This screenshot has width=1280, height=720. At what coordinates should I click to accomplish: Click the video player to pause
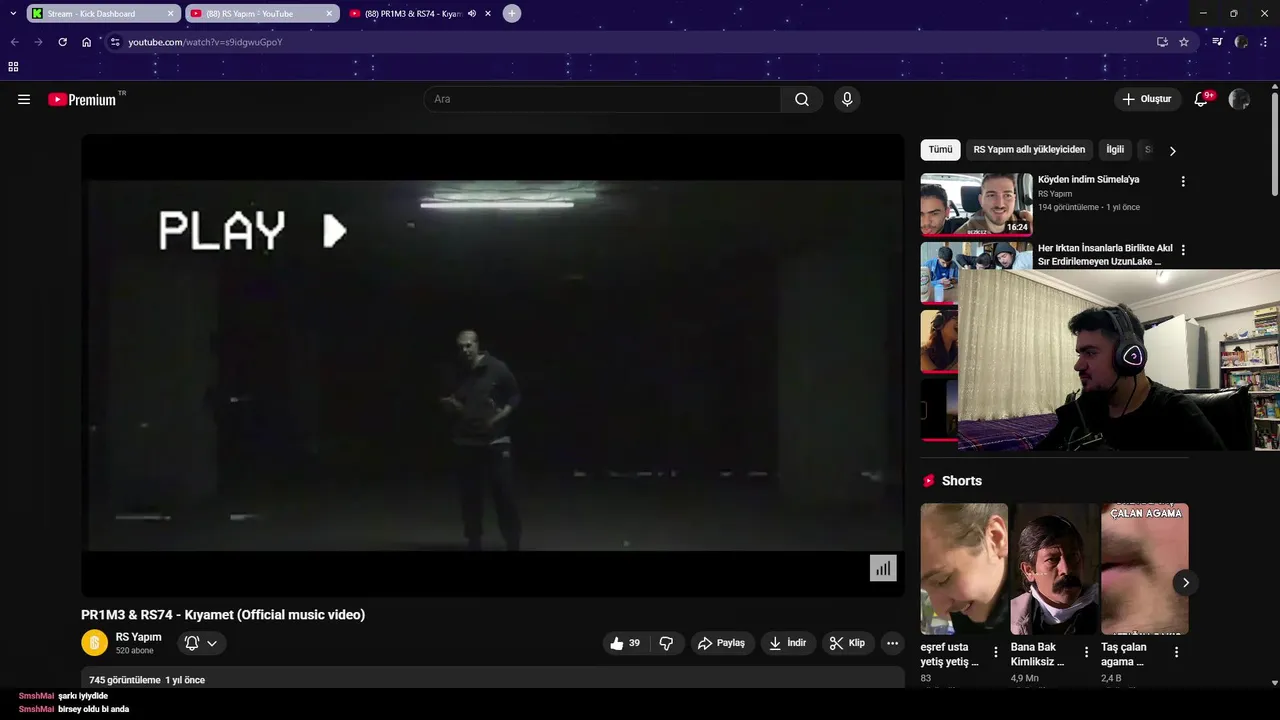493,365
